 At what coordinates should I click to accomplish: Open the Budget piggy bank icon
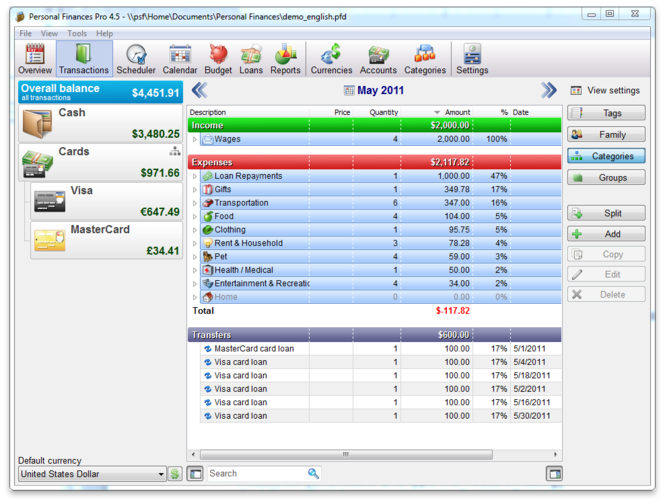(218, 59)
